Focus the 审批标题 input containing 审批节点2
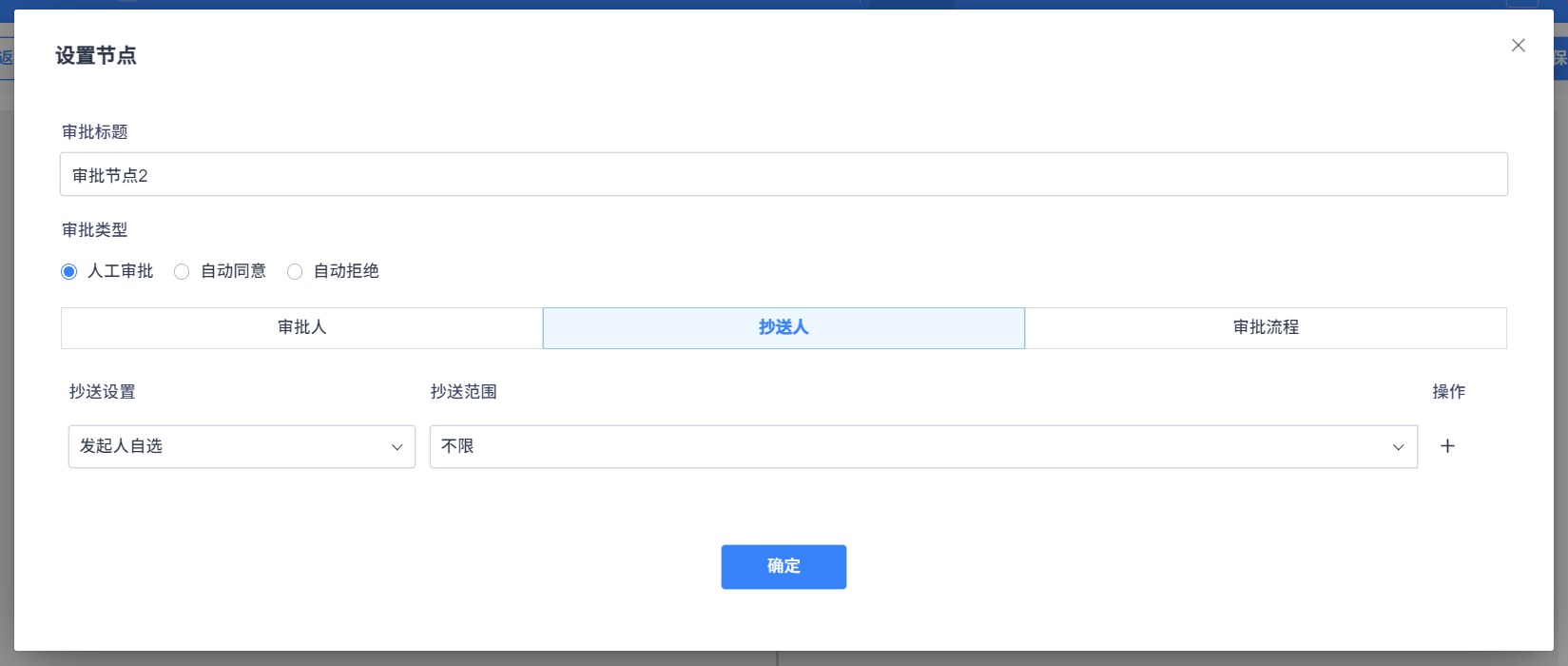 783,175
